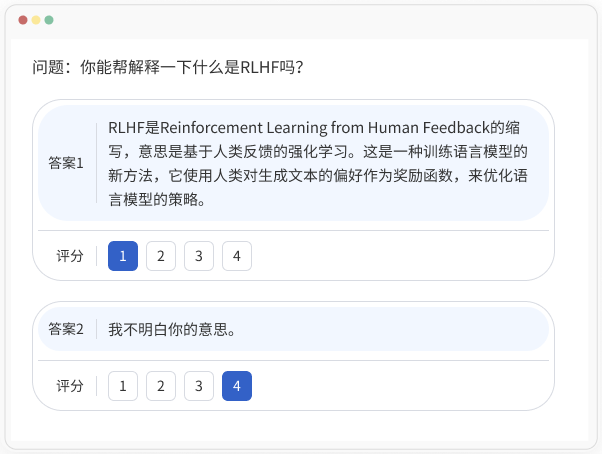This screenshot has width=602, height=454.
Task: Choose score 2 for answer 2
Action: point(161,386)
